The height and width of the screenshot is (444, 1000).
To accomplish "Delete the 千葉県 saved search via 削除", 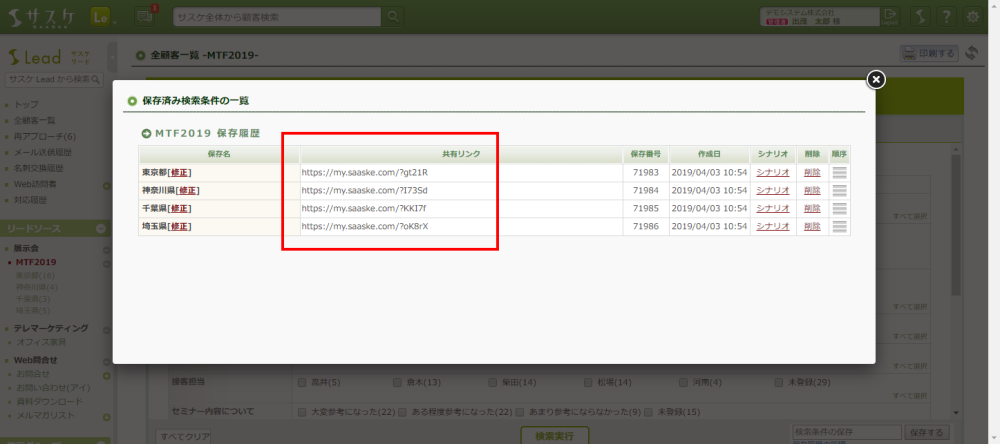I will tap(812, 208).
